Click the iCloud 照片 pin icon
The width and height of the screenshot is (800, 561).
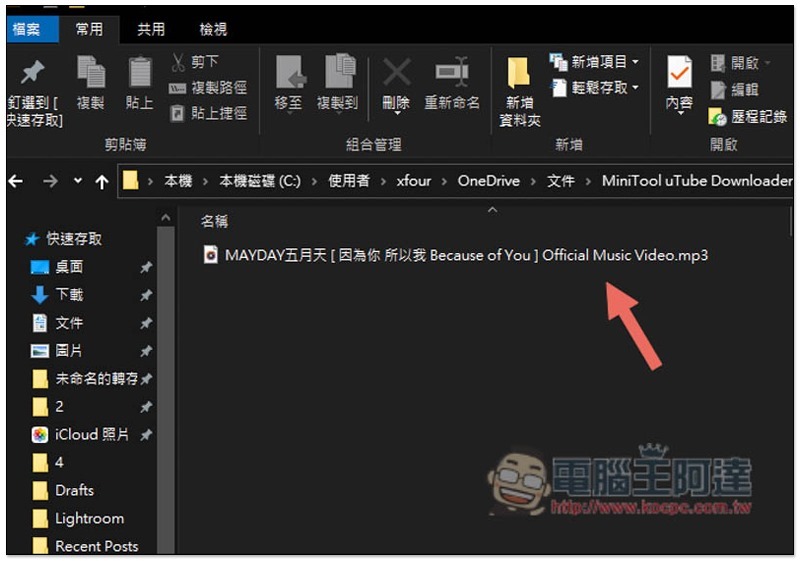pyautogui.click(x=146, y=435)
